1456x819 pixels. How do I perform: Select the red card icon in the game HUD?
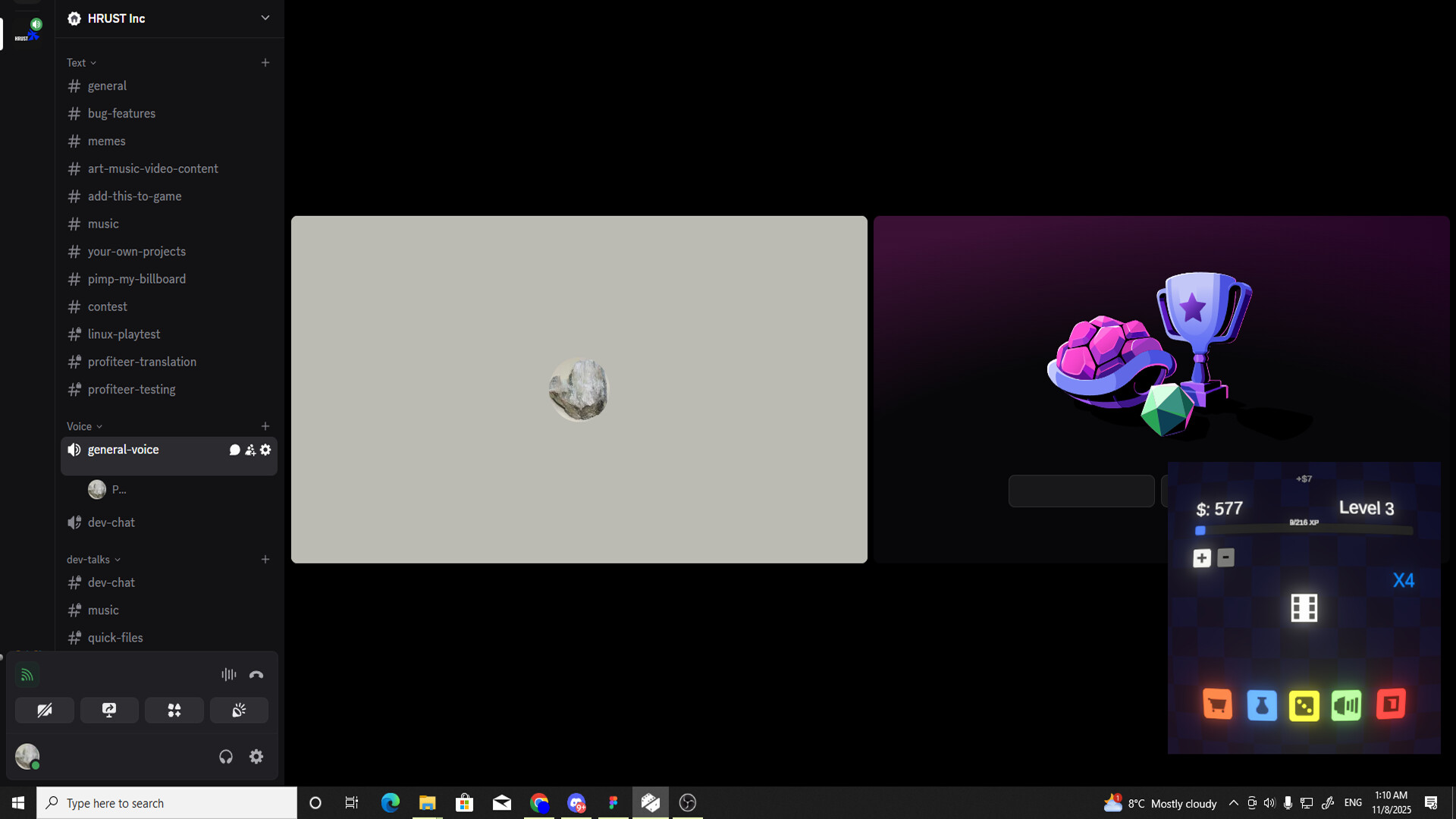tap(1391, 704)
